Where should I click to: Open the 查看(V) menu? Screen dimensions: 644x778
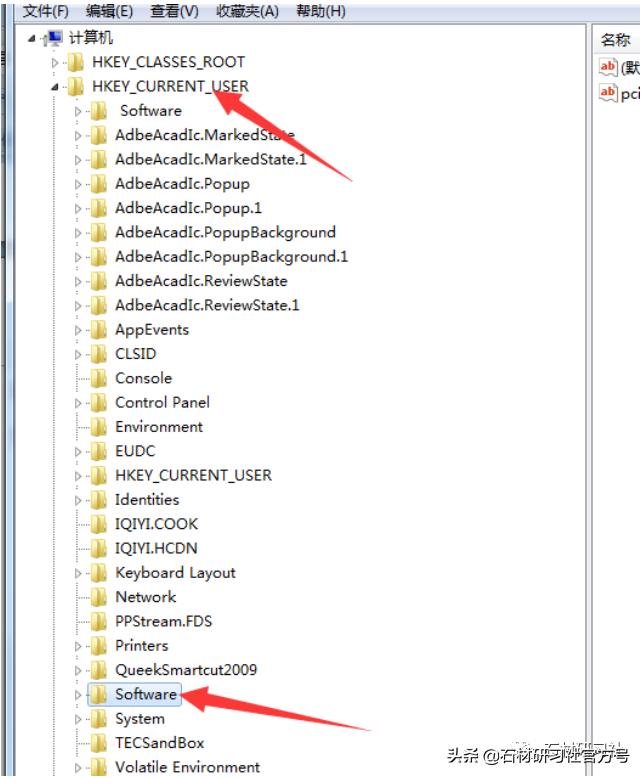[x=174, y=11]
